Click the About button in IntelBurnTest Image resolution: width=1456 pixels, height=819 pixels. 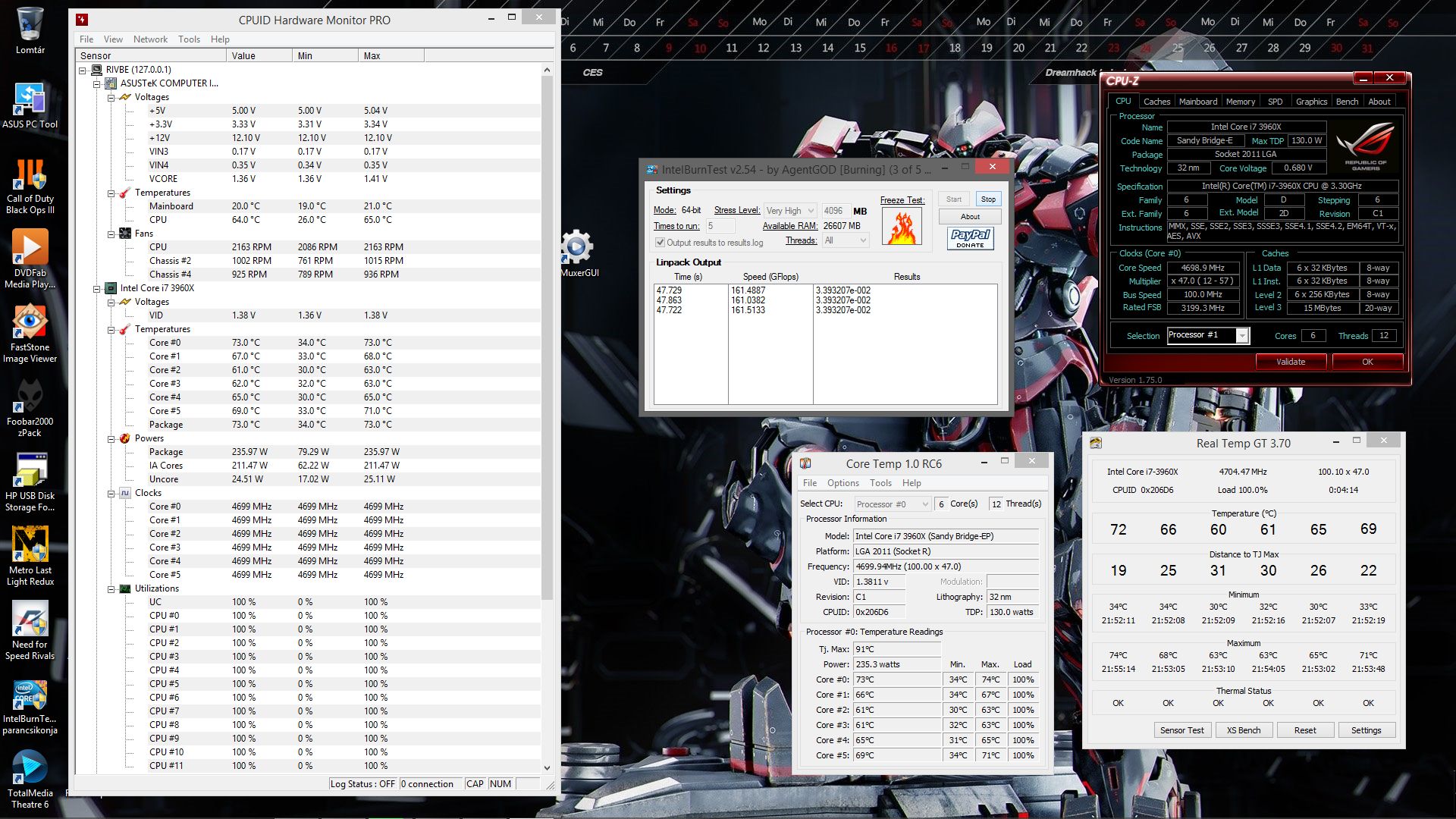pos(970,217)
